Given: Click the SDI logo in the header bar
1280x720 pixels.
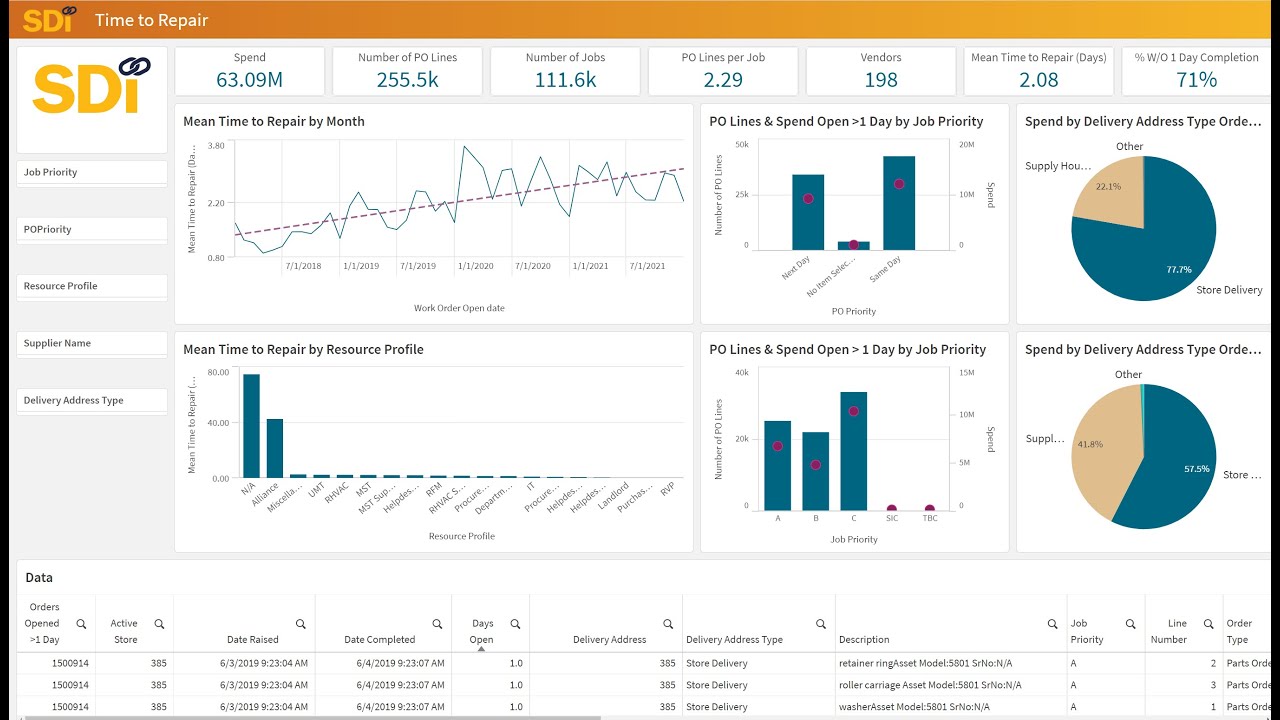Looking at the screenshot, I should (48, 20).
